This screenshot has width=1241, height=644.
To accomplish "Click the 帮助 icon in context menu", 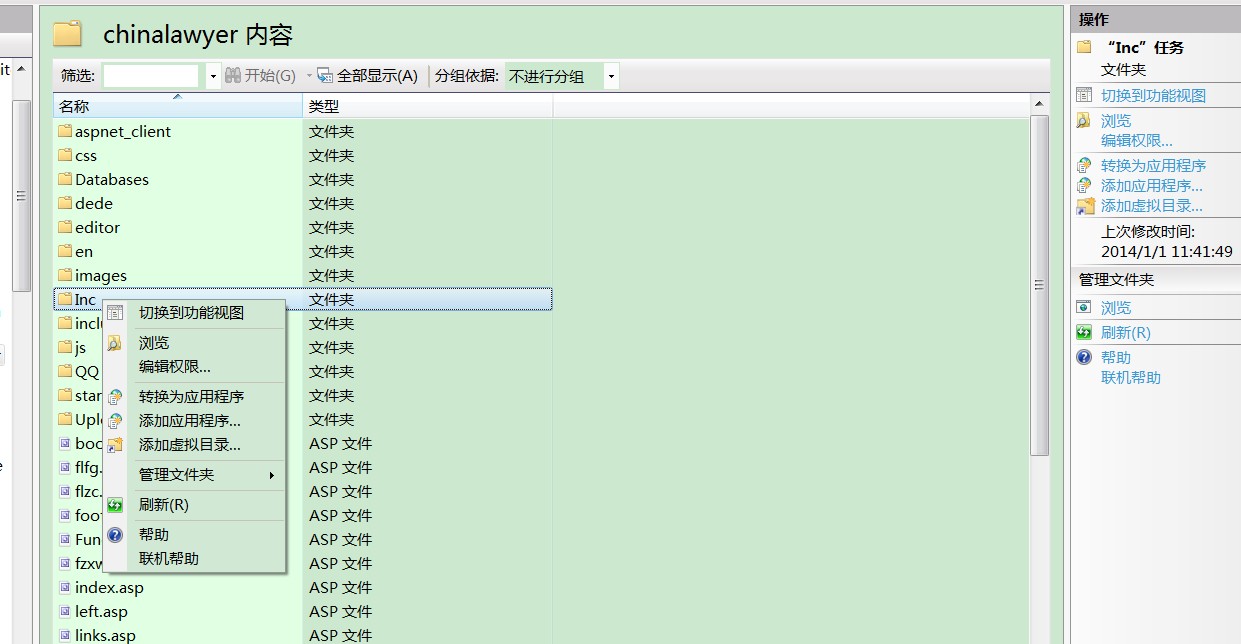I will 115,535.
